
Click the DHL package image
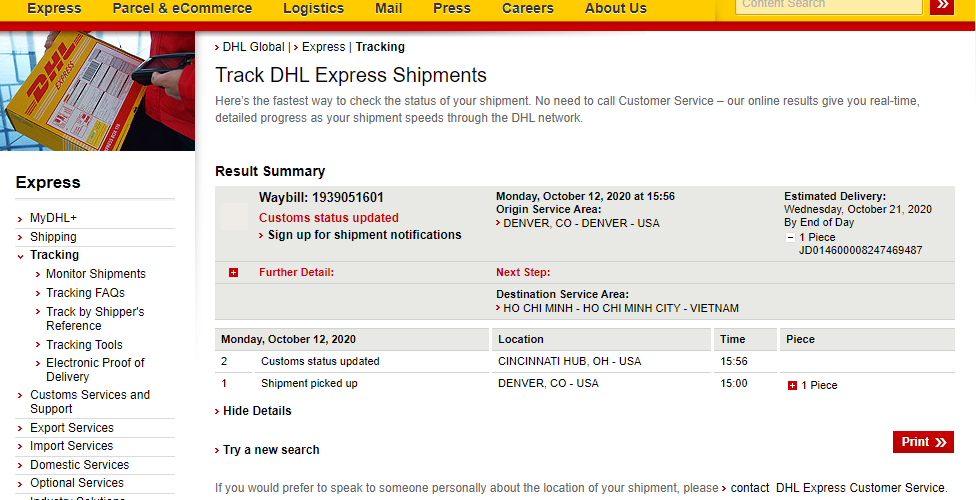(x=97, y=91)
